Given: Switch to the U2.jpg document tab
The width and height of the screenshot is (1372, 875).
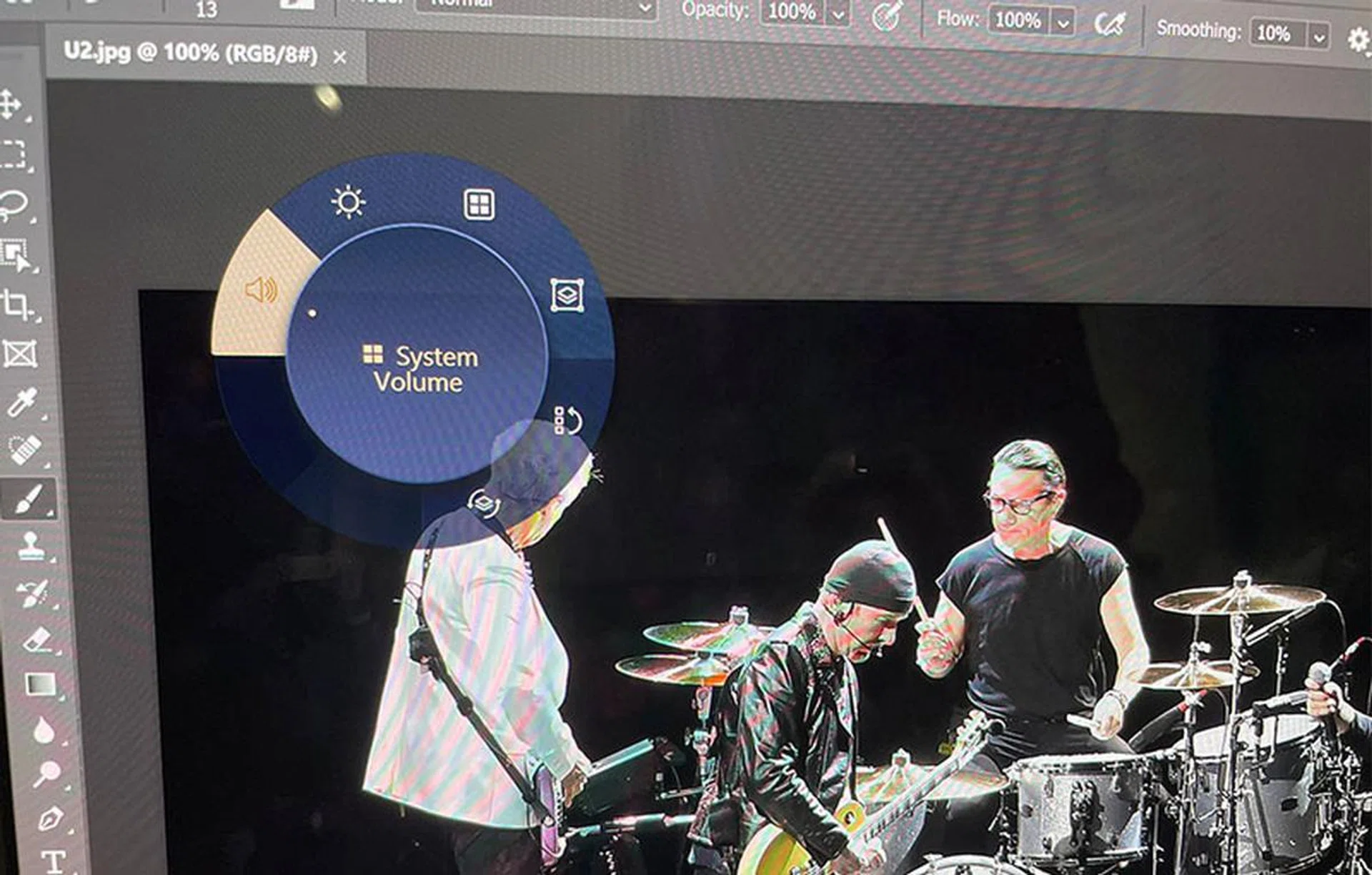Looking at the screenshot, I should pyautogui.click(x=190, y=53).
